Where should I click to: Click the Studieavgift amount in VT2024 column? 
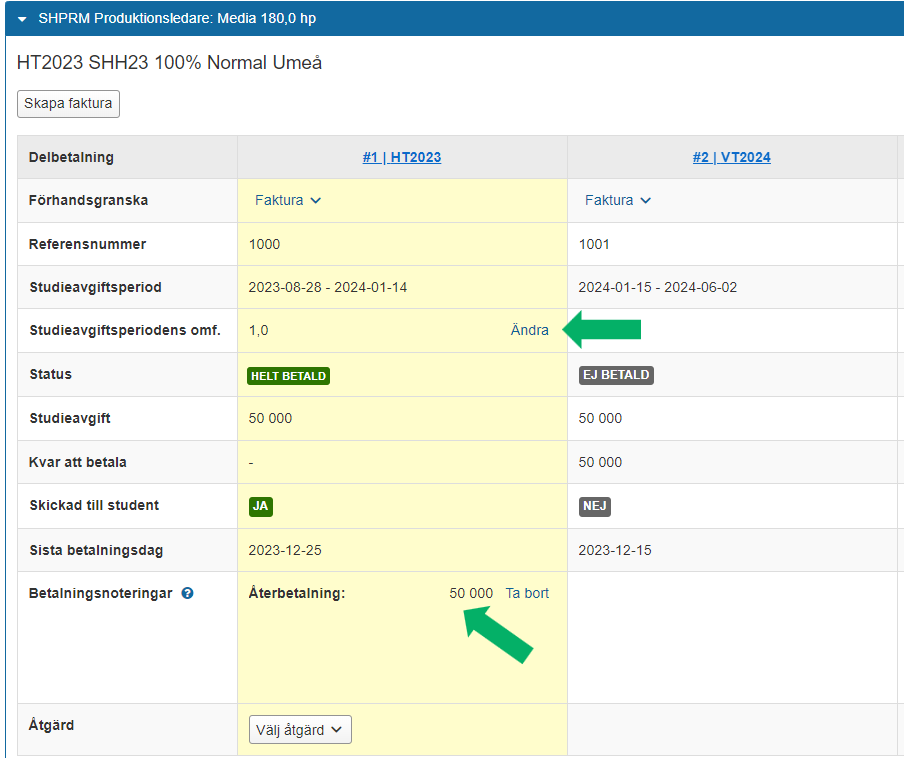pyautogui.click(x=600, y=418)
